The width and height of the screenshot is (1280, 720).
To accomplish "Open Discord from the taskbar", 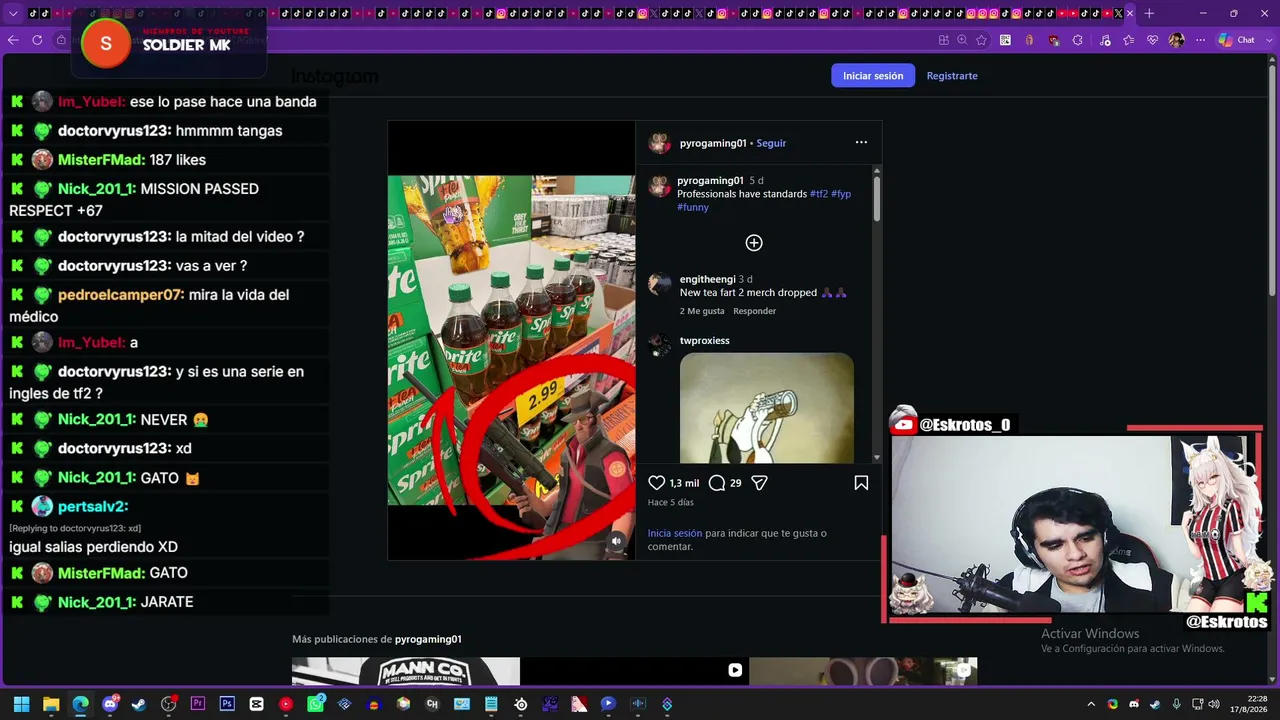I will pos(110,704).
